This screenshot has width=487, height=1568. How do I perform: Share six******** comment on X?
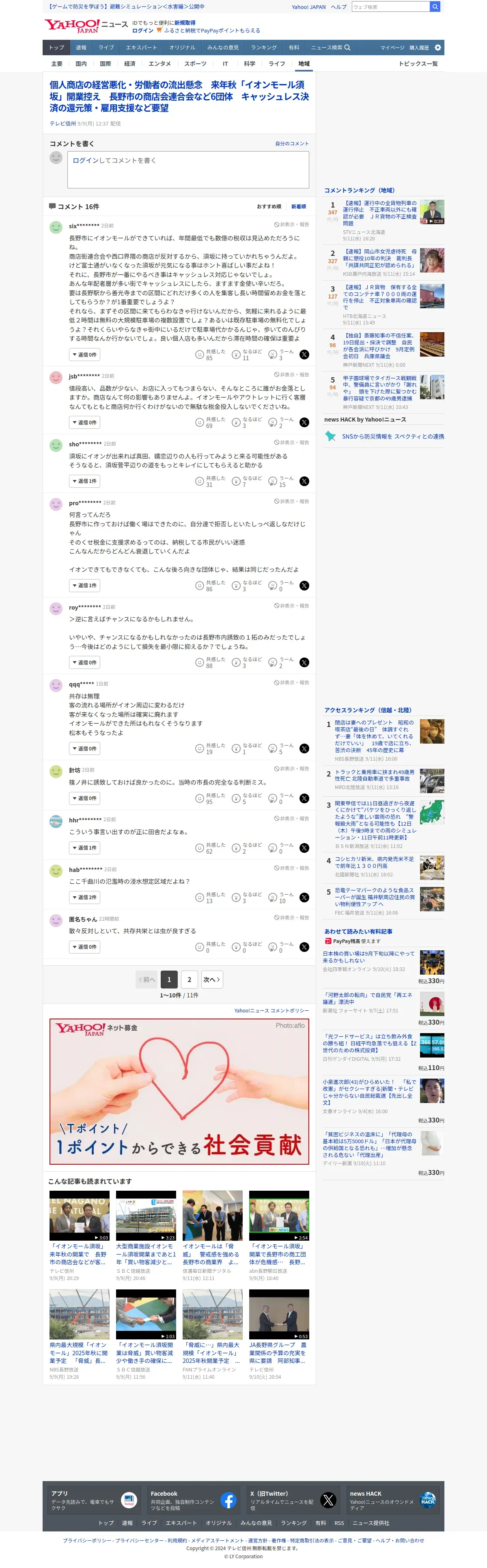(304, 355)
